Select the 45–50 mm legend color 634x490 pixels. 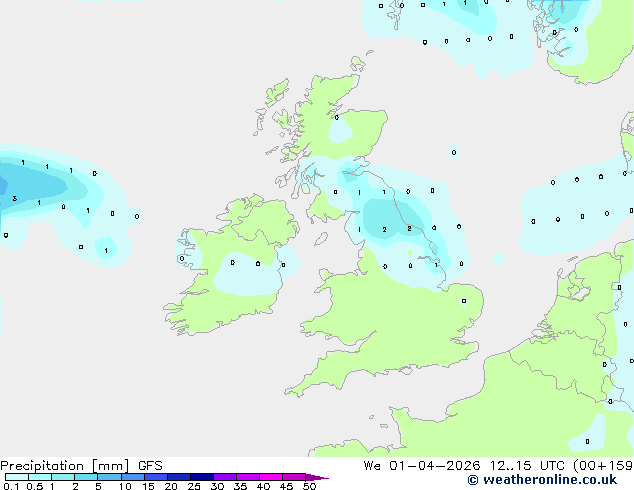pos(294,477)
